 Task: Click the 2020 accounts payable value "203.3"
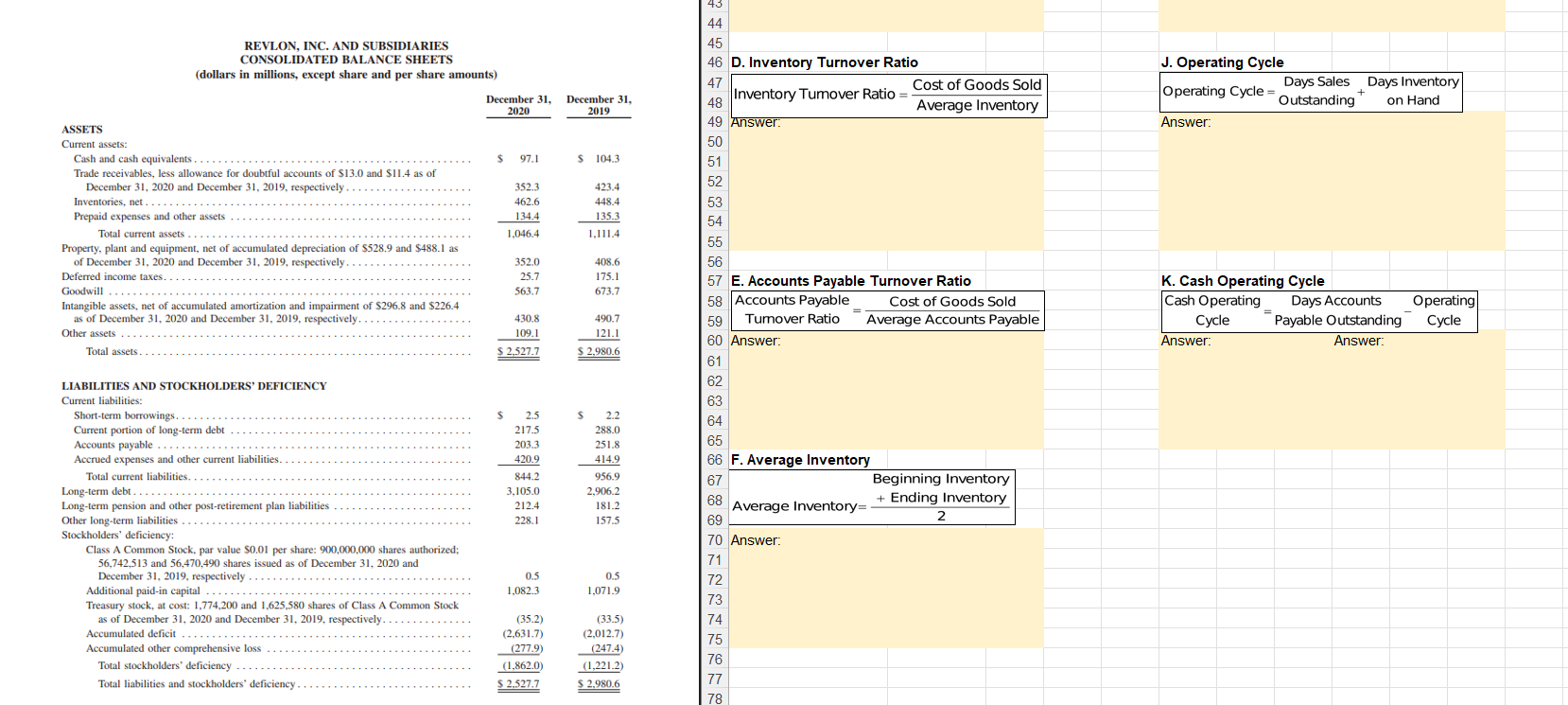click(x=527, y=445)
